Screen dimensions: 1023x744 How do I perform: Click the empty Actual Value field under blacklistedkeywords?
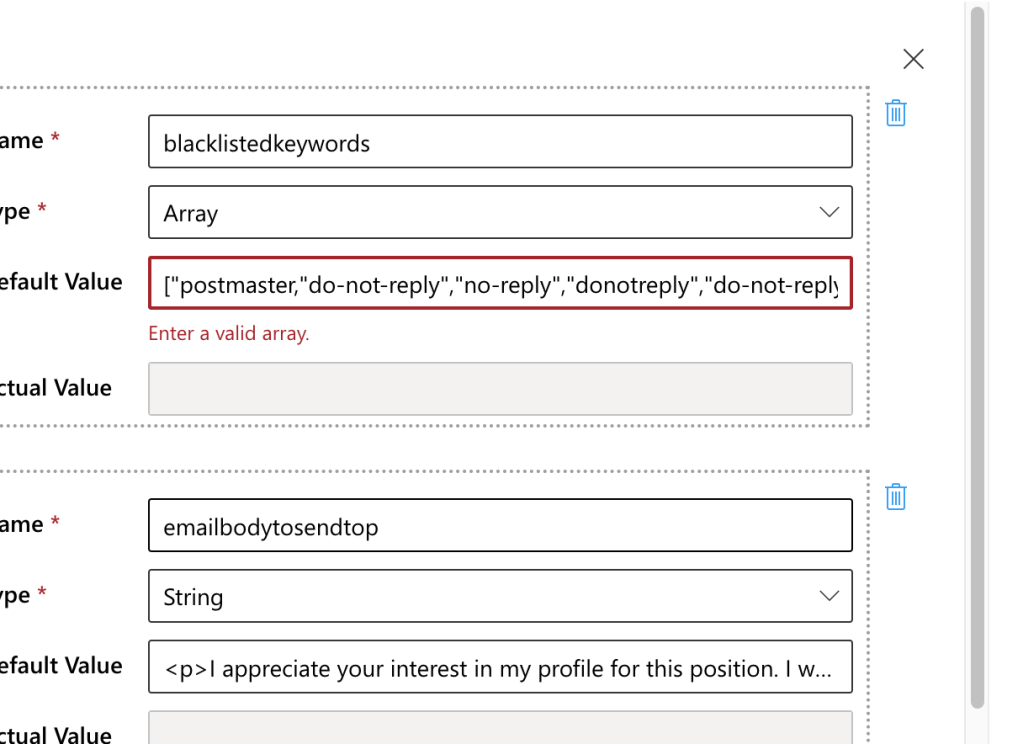pyautogui.click(x=500, y=389)
